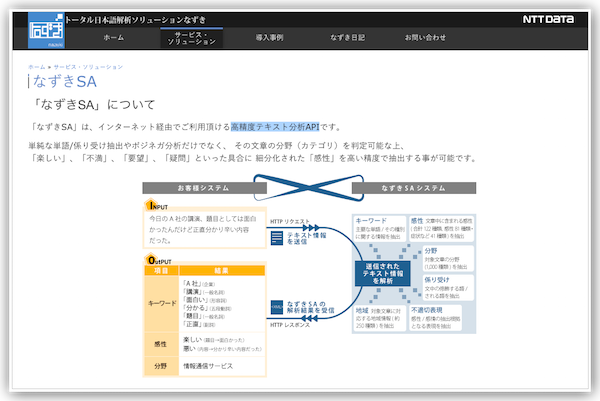The height and width of the screenshot is (401, 600).
Task: Click the HTTP リクエスト label
Action: 290,222
